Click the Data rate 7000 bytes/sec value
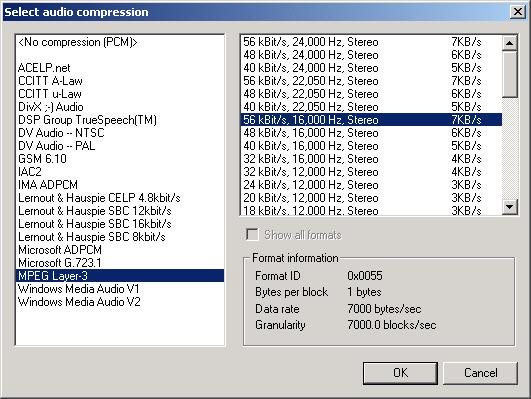This screenshot has height=399, width=531. click(384, 309)
